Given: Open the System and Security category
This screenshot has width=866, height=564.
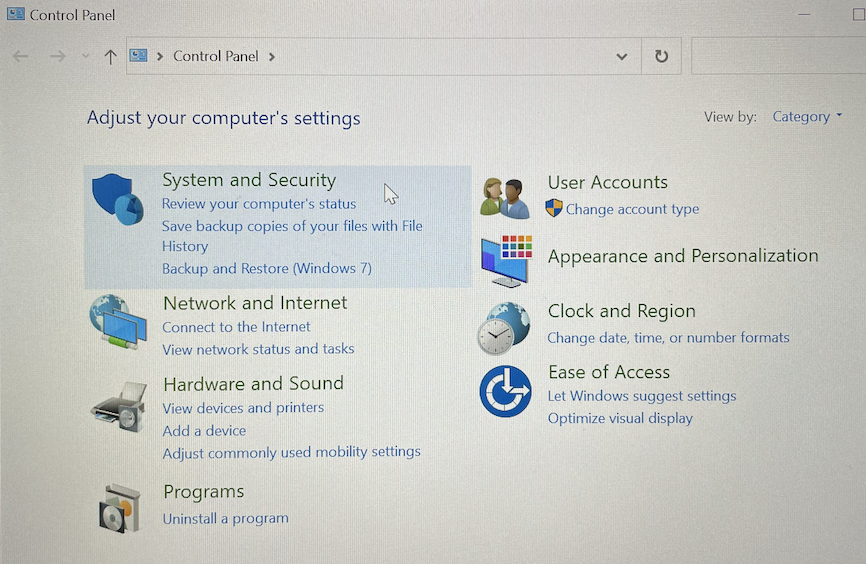Looking at the screenshot, I should coord(249,180).
